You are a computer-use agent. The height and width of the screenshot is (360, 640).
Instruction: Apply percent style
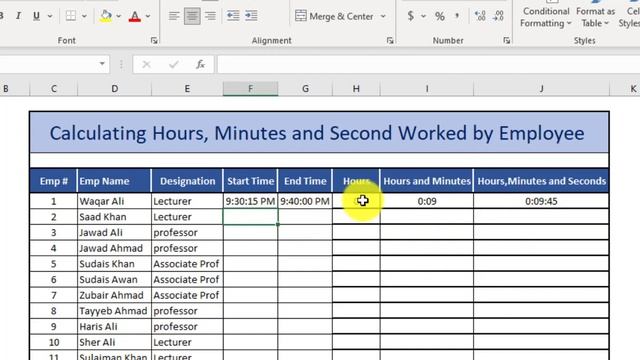click(440, 16)
